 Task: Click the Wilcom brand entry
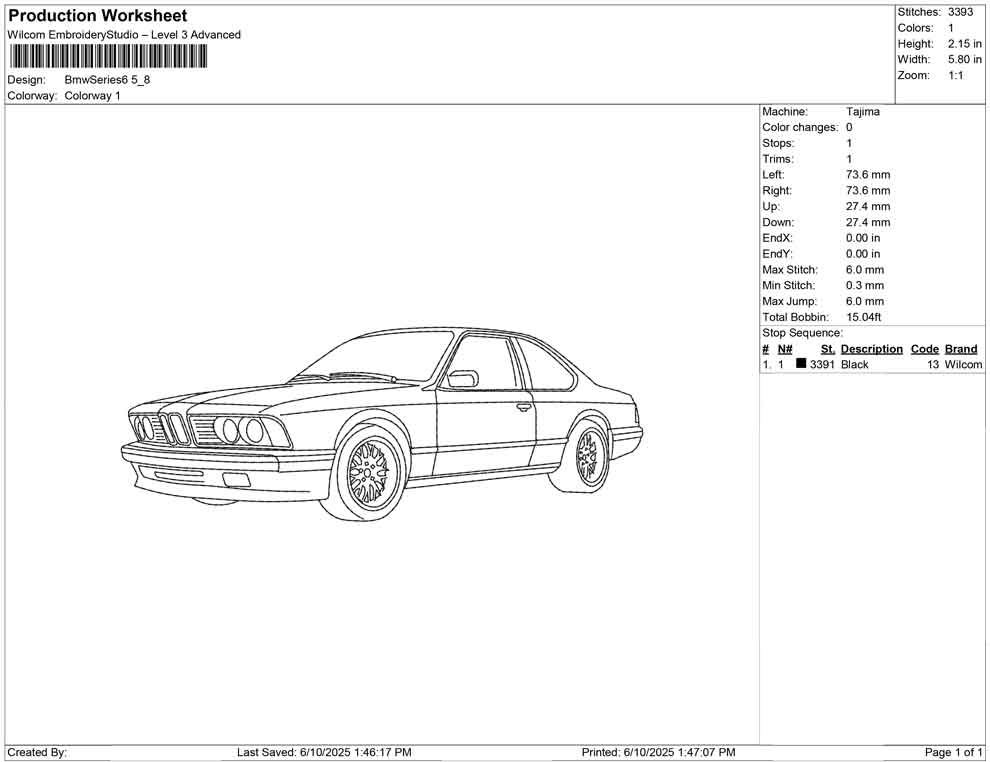click(963, 365)
